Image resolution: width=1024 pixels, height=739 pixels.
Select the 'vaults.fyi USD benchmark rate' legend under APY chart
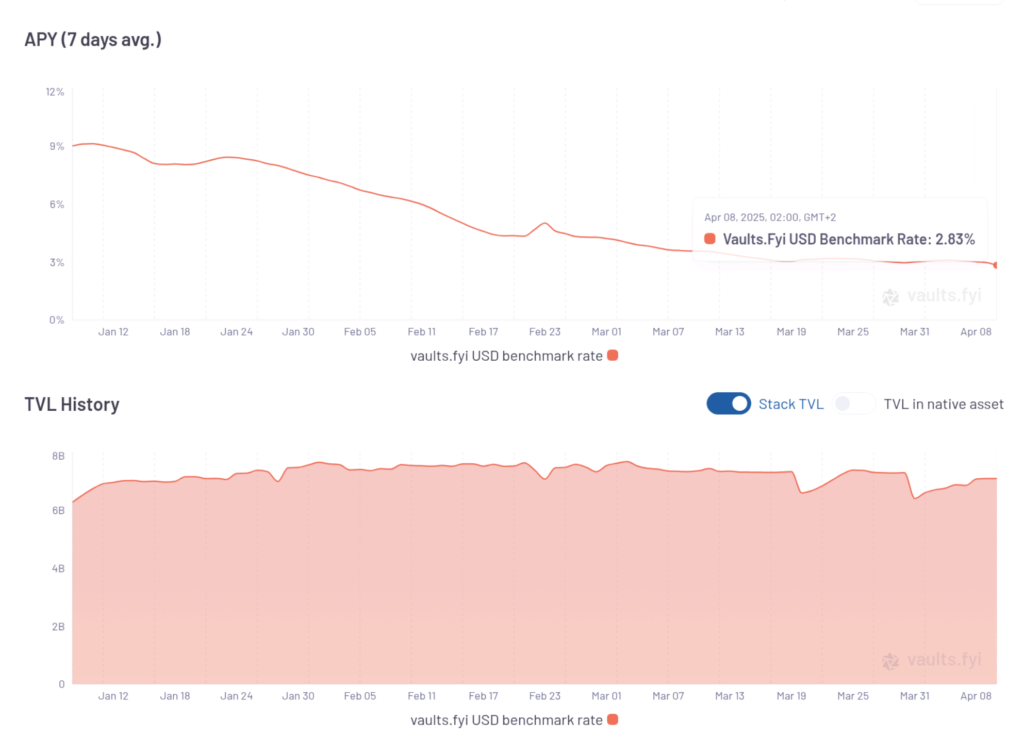click(515, 355)
